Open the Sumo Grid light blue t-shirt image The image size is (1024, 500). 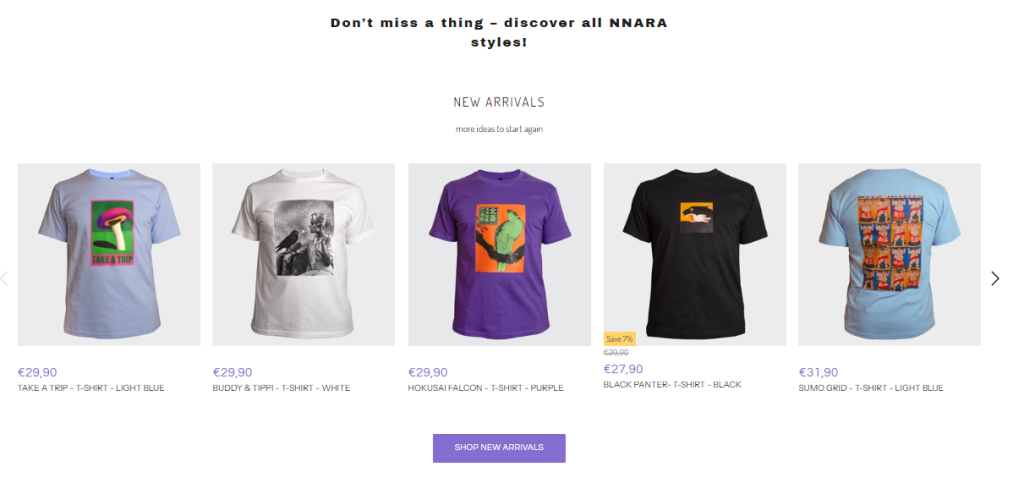point(889,254)
